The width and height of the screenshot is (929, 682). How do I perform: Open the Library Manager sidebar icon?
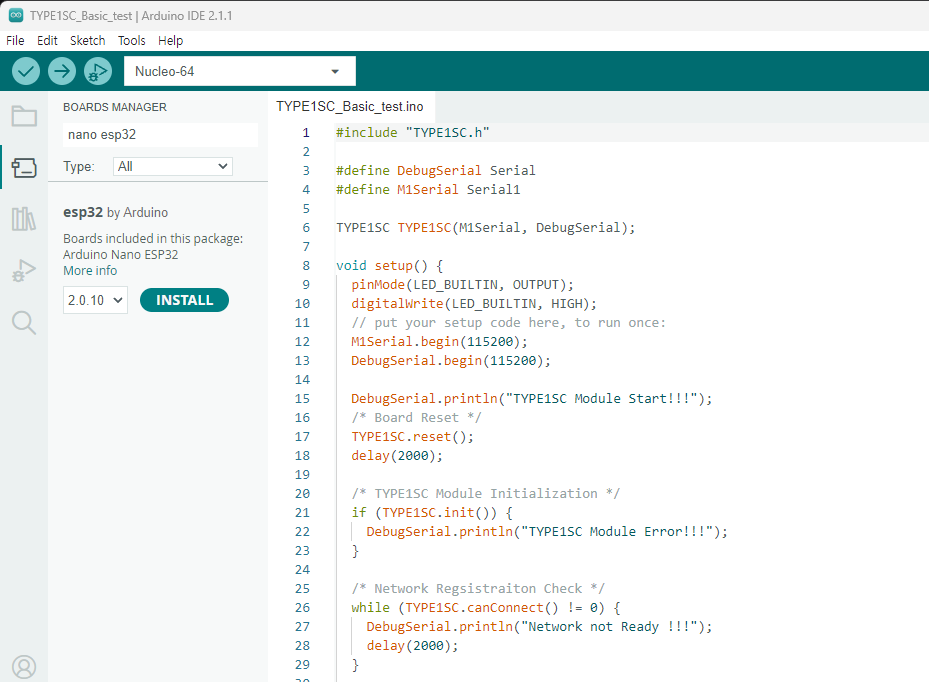coord(24,219)
